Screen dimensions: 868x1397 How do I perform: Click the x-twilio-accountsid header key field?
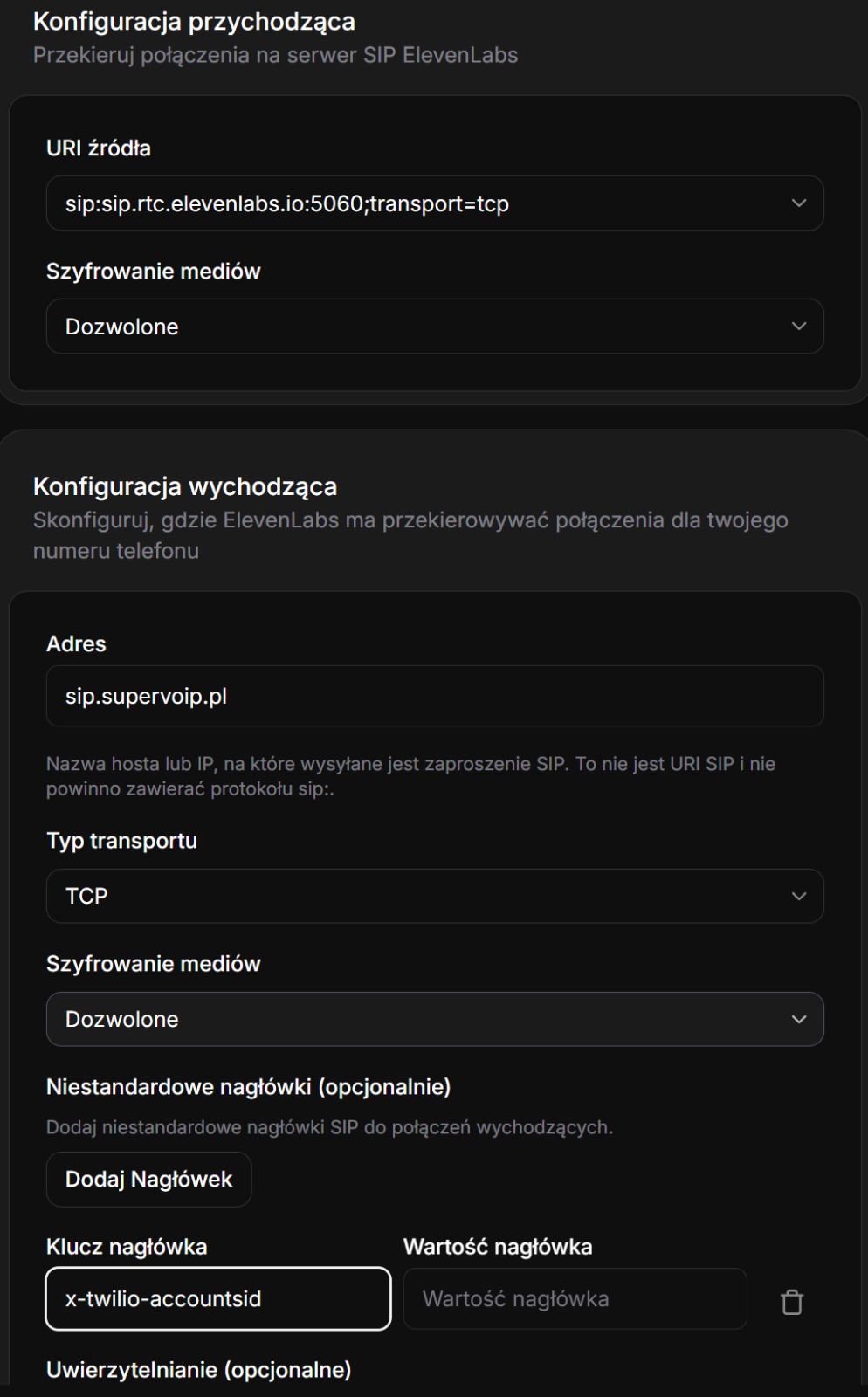[x=218, y=1299]
